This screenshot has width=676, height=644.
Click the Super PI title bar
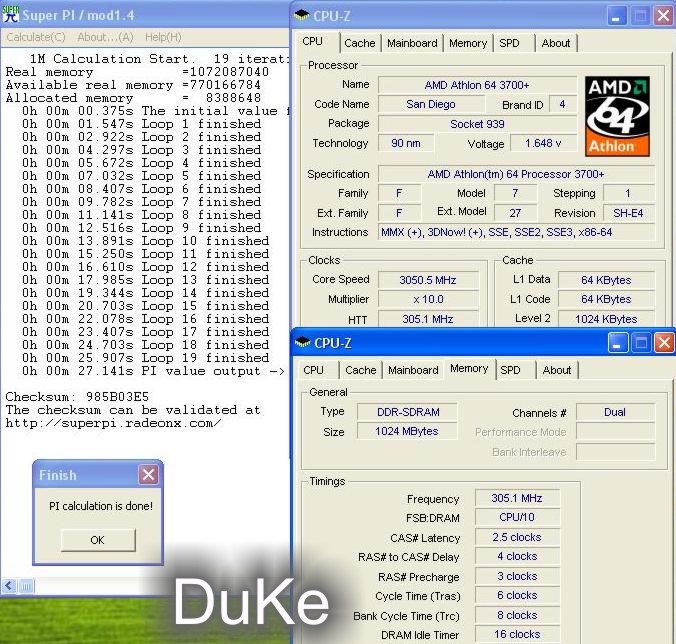click(145, 15)
